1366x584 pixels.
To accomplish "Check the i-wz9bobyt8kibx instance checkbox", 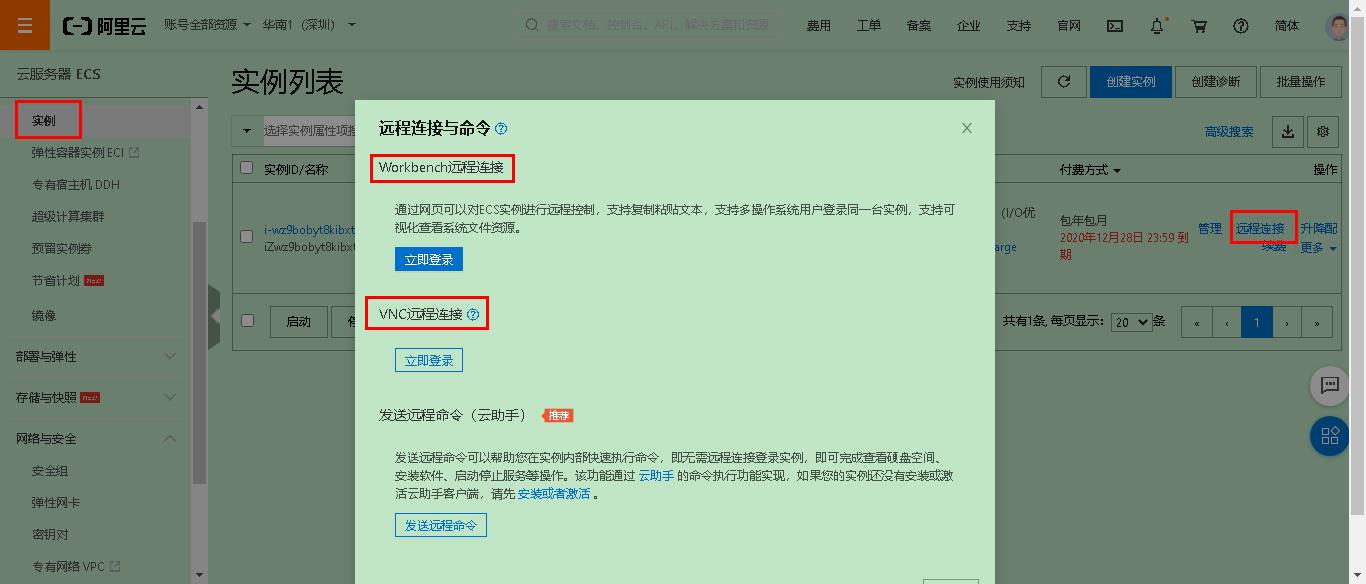I will 246,236.
